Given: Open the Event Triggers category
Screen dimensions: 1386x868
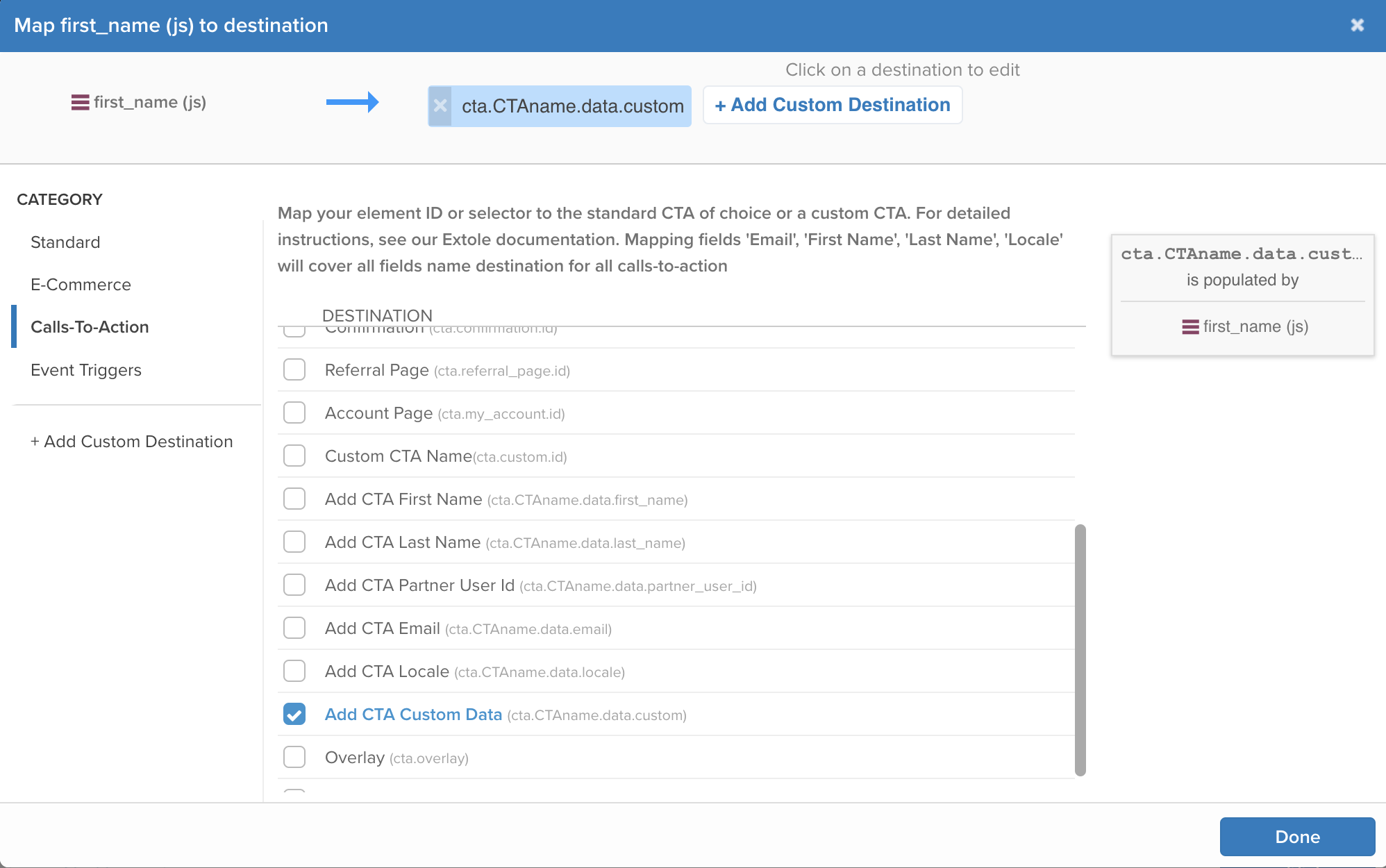Looking at the screenshot, I should tap(86, 370).
